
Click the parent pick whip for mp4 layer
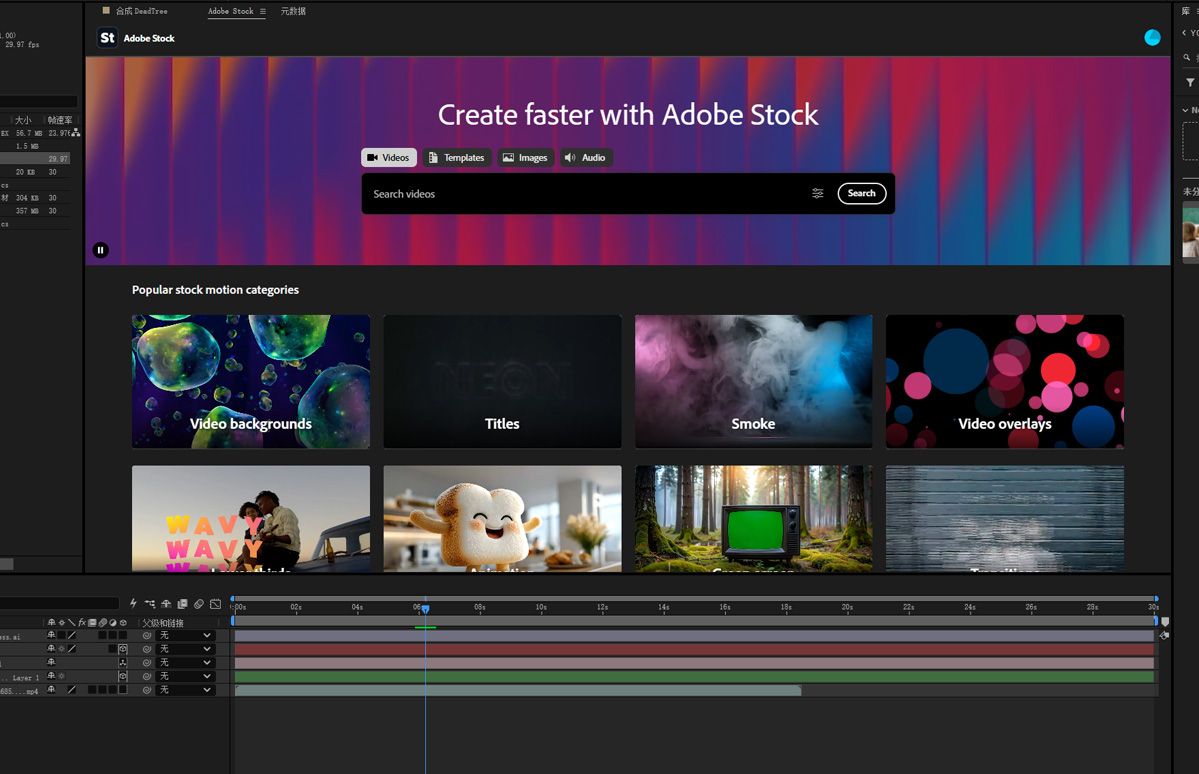point(147,690)
